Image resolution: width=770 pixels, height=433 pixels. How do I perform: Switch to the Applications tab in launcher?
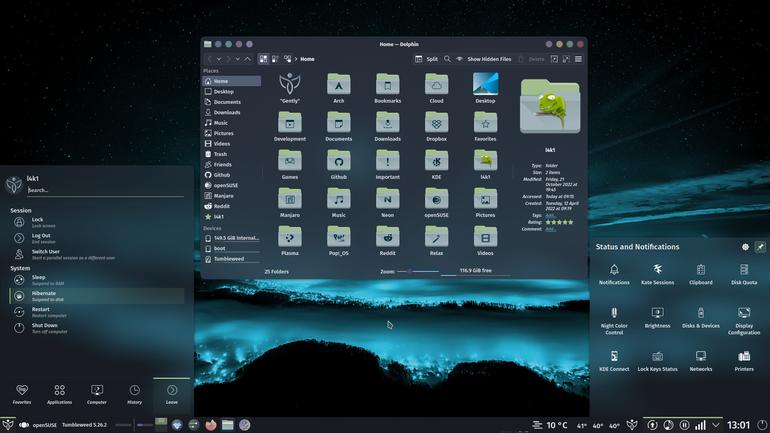(59, 394)
